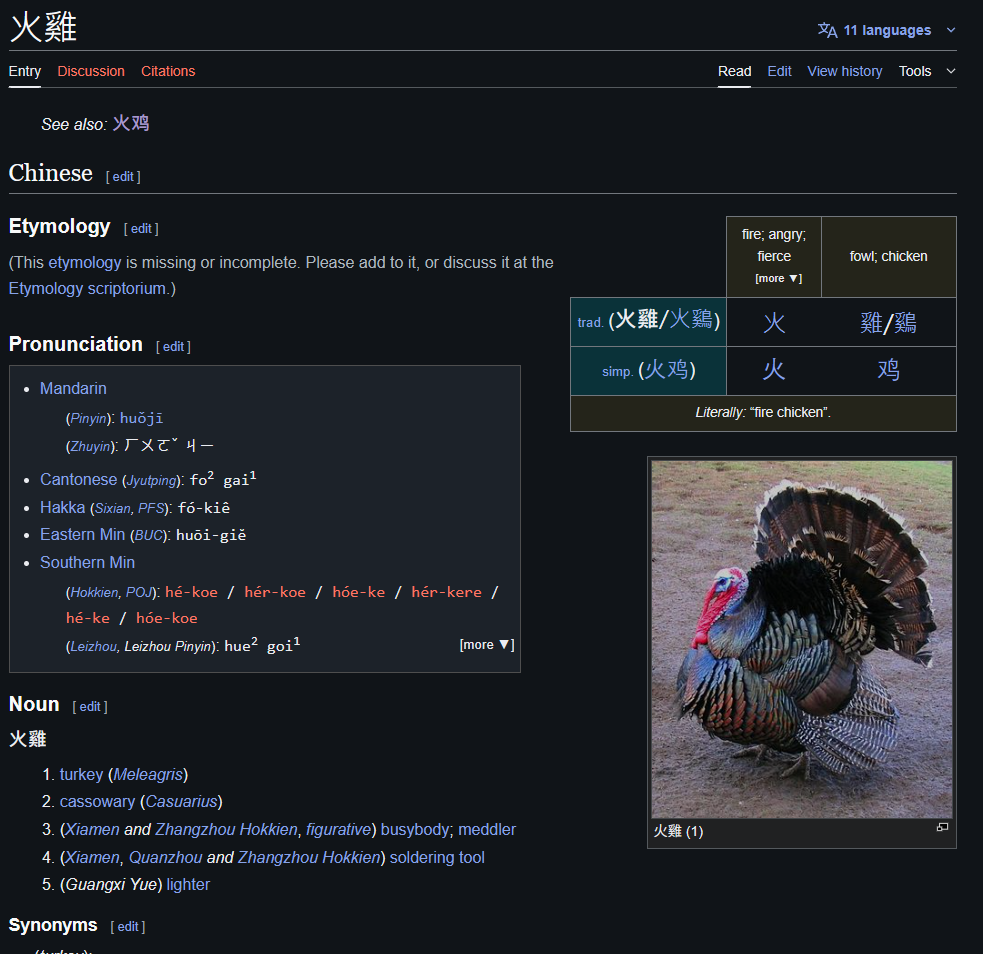The width and height of the screenshot is (983, 954).
Task: Click the Hokkien link in pronunciation
Action: (x=95, y=592)
